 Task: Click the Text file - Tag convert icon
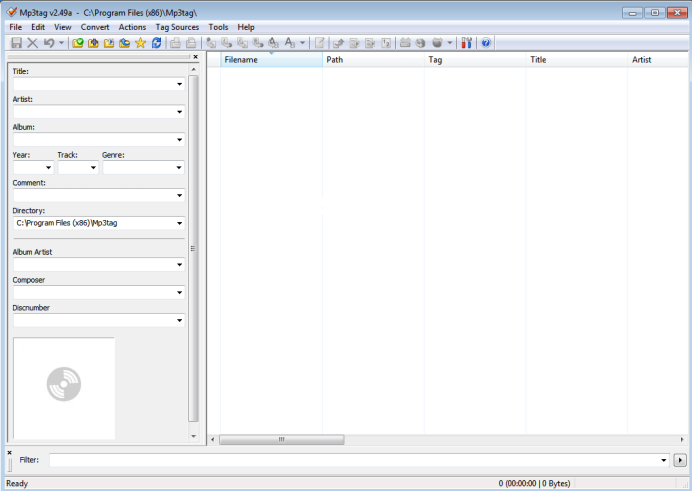[x=258, y=43]
